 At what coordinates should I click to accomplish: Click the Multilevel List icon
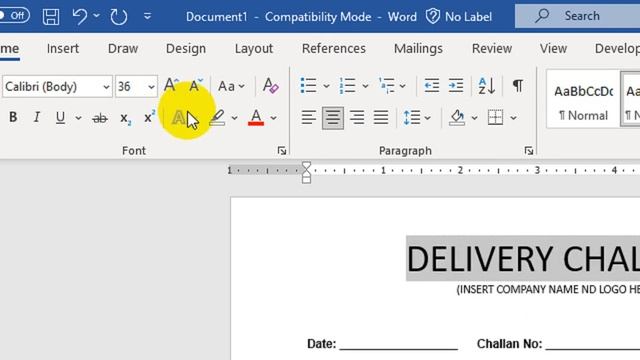pyautogui.click(x=387, y=86)
